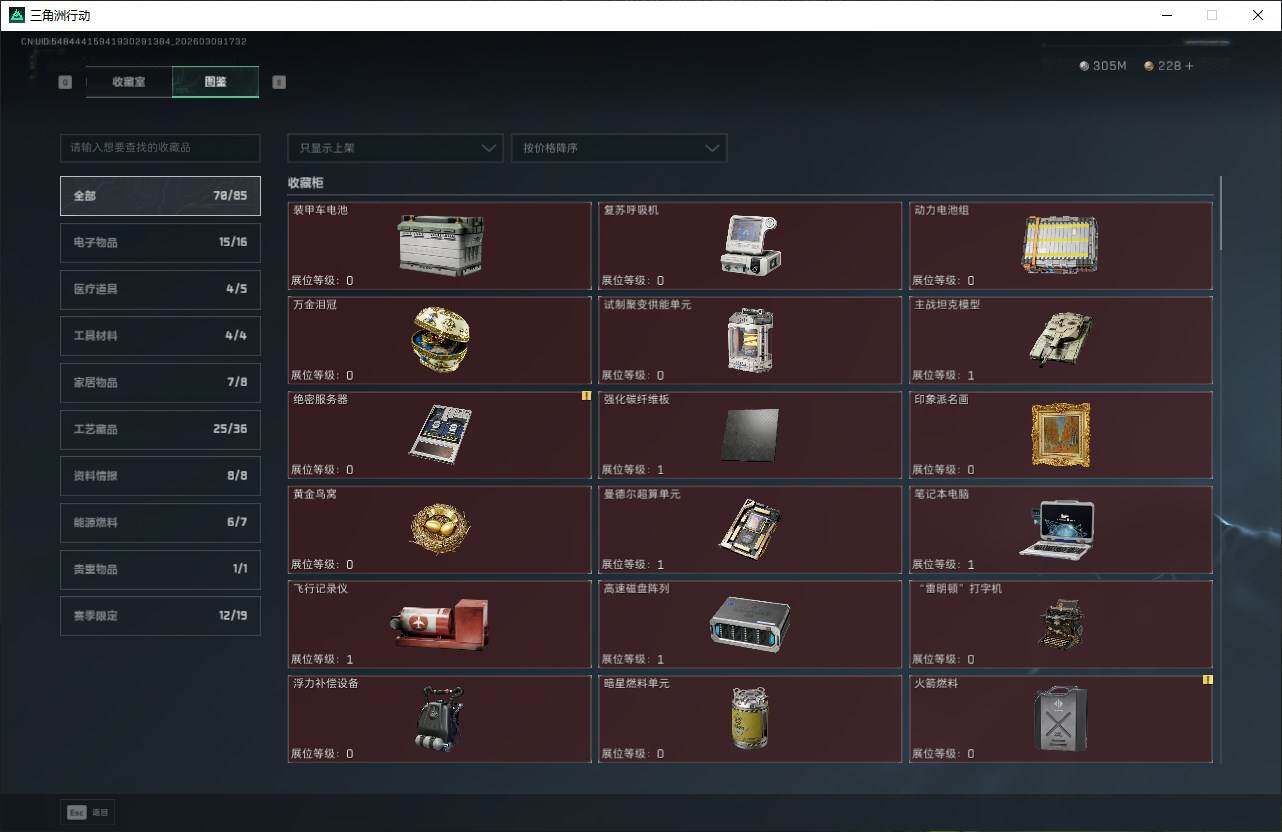Expand the 赛季限定 category section
Image resolution: width=1282 pixels, height=832 pixels.
click(159, 615)
